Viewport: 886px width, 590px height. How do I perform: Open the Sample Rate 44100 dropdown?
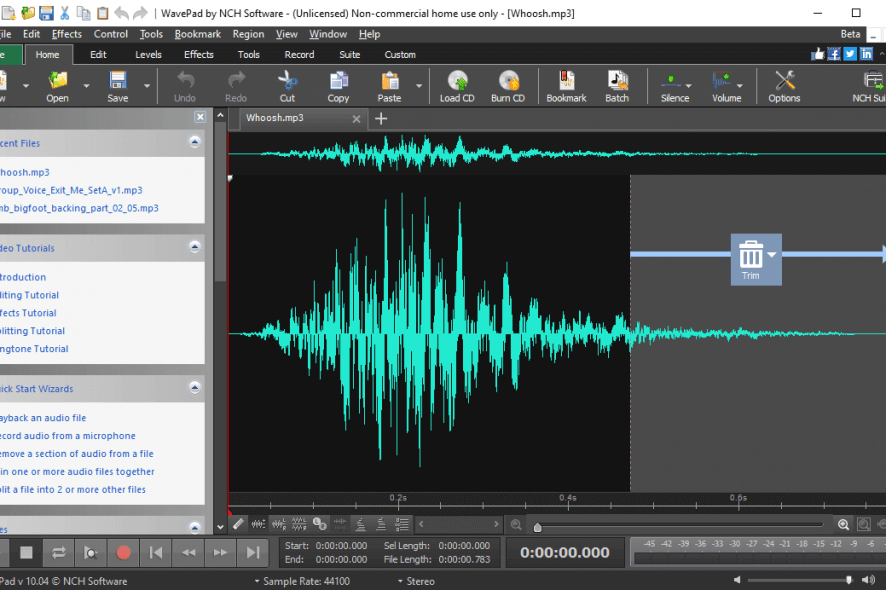coord(302,581)
